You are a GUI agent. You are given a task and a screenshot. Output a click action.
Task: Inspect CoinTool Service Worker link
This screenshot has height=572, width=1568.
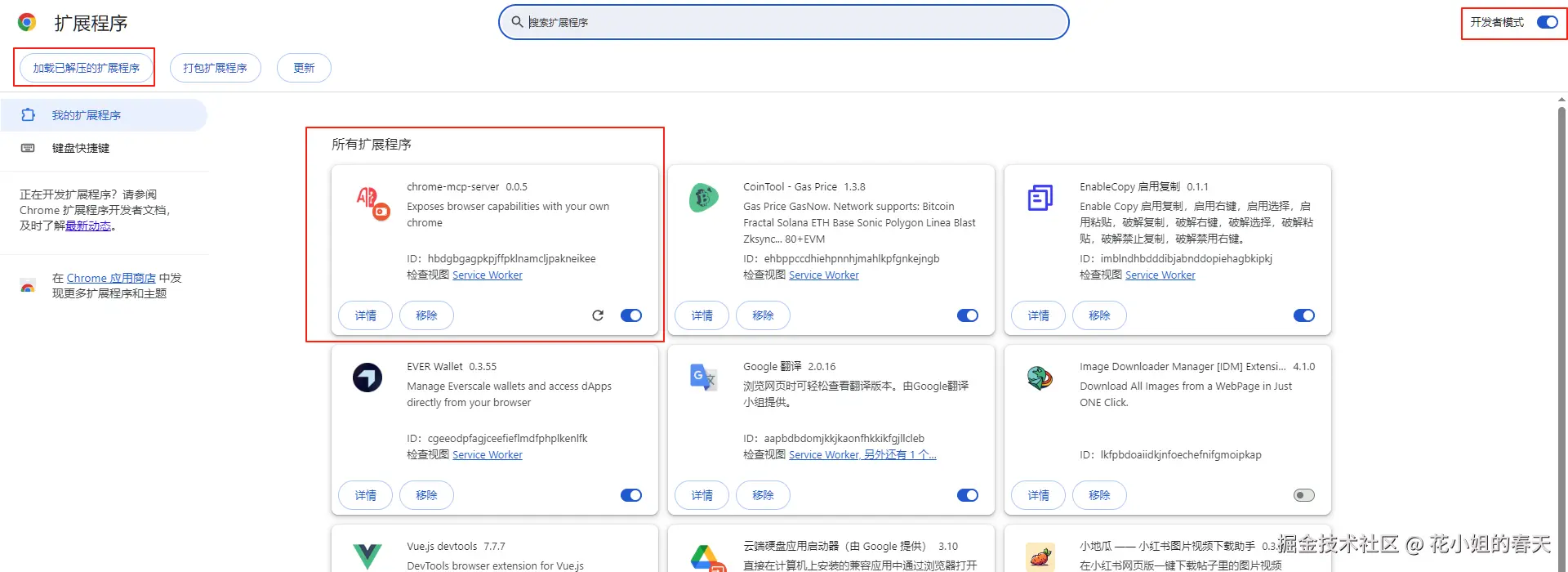point(824,275)
